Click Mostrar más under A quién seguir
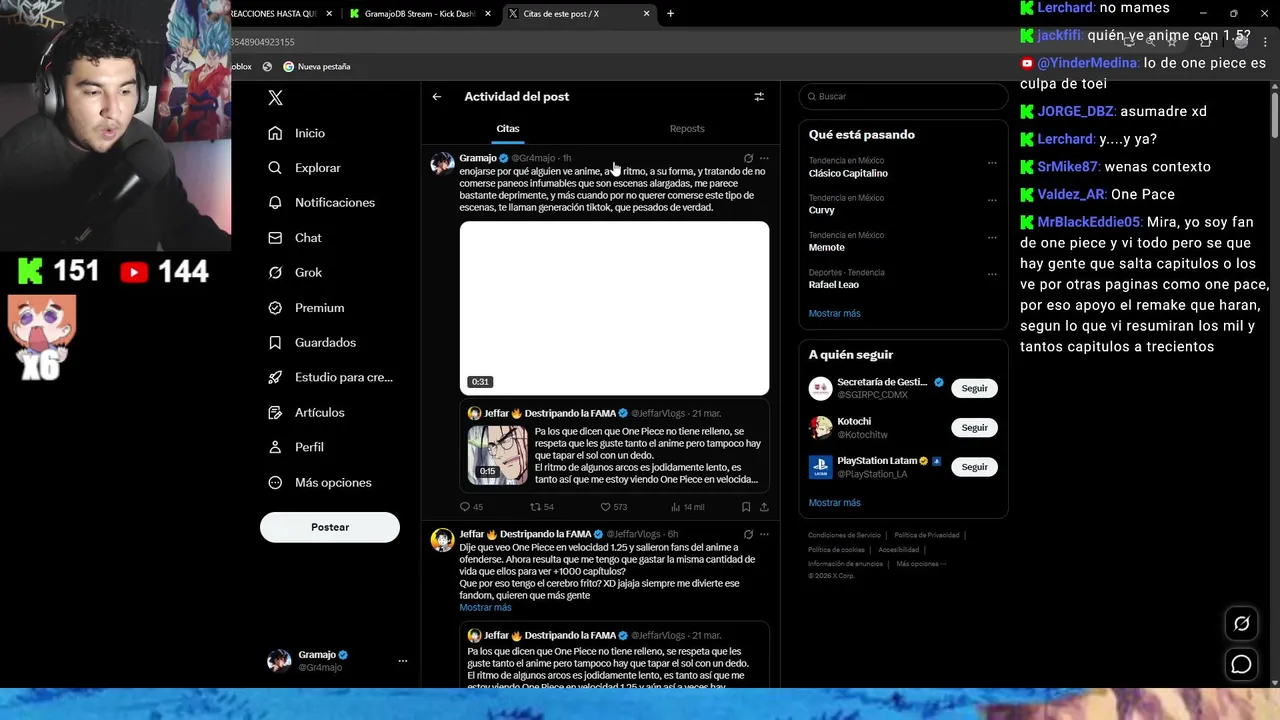Image resolution: width=1280 pixels, height=720 pixels. pyautogui.click(x=834, y=503)
